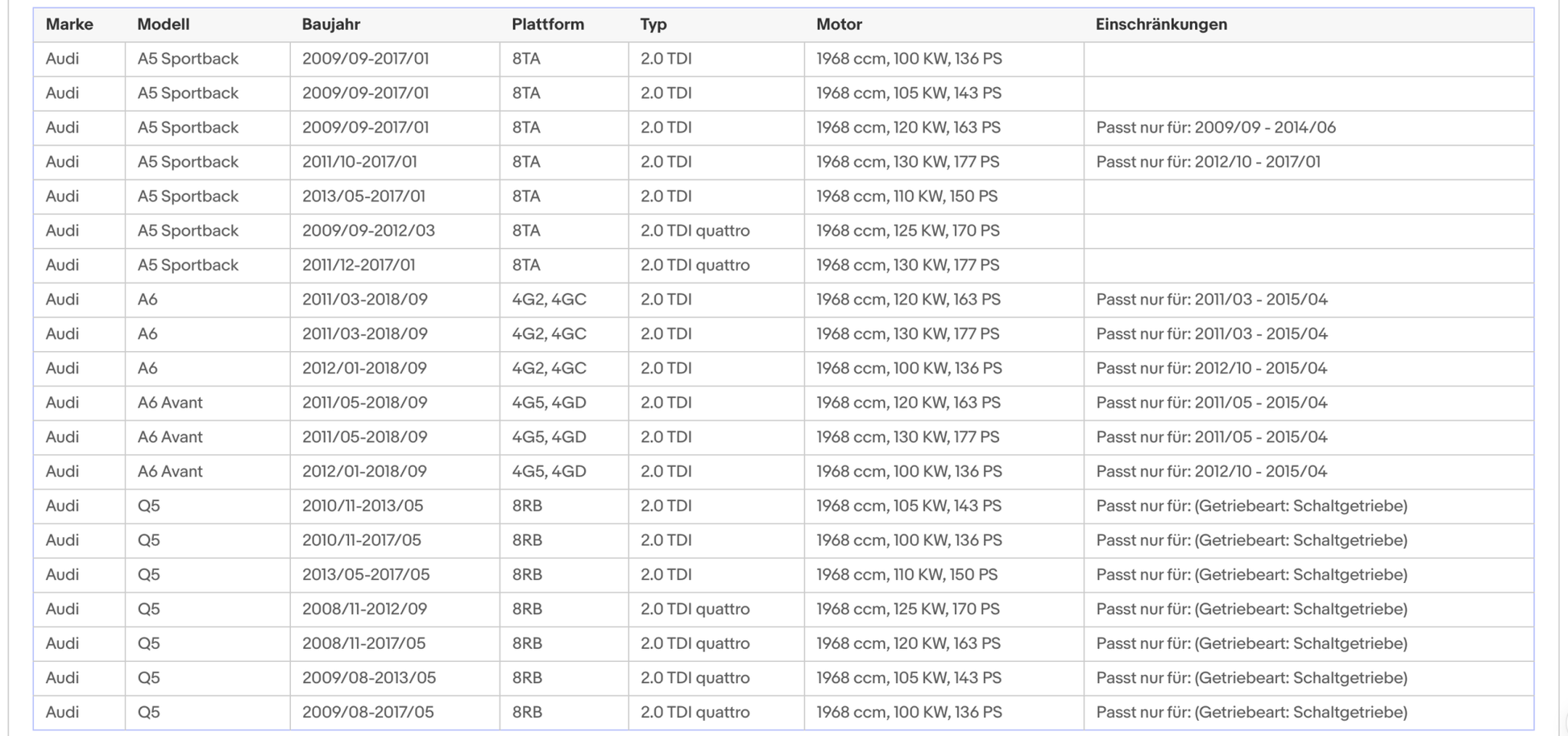Click Q5 Baujahr cell 2008/11-2012/09

click(364, 610)
